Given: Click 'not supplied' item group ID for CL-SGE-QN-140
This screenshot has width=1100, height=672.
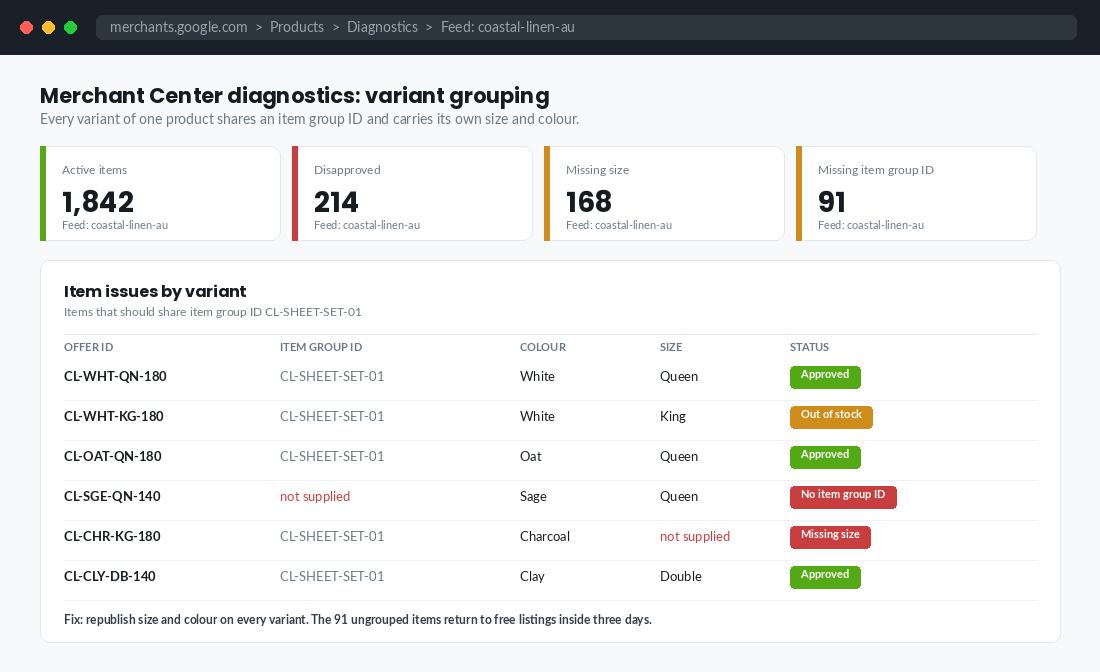Looking at the screenshot, I should 315,497.
